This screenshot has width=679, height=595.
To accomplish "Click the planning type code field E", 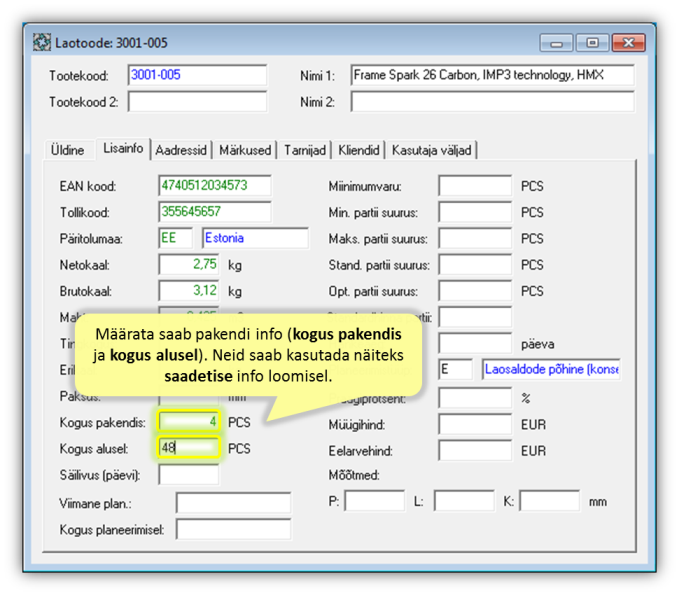I will tap(456, 369).
